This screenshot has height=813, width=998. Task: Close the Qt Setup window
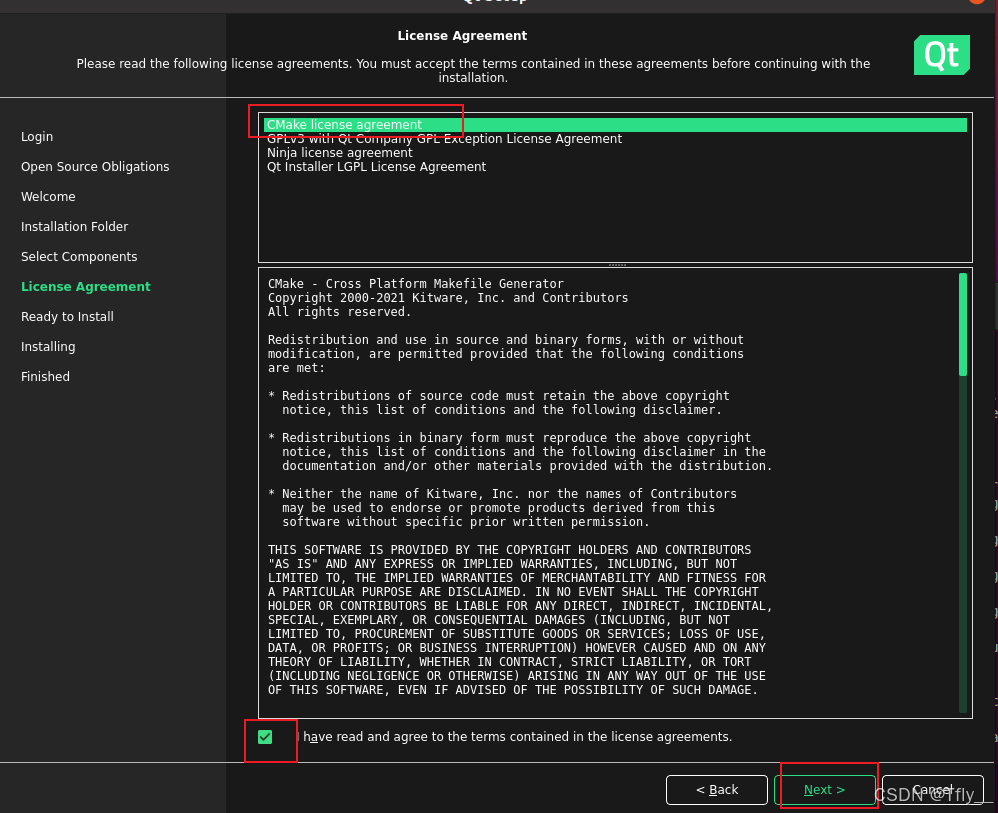977,2
